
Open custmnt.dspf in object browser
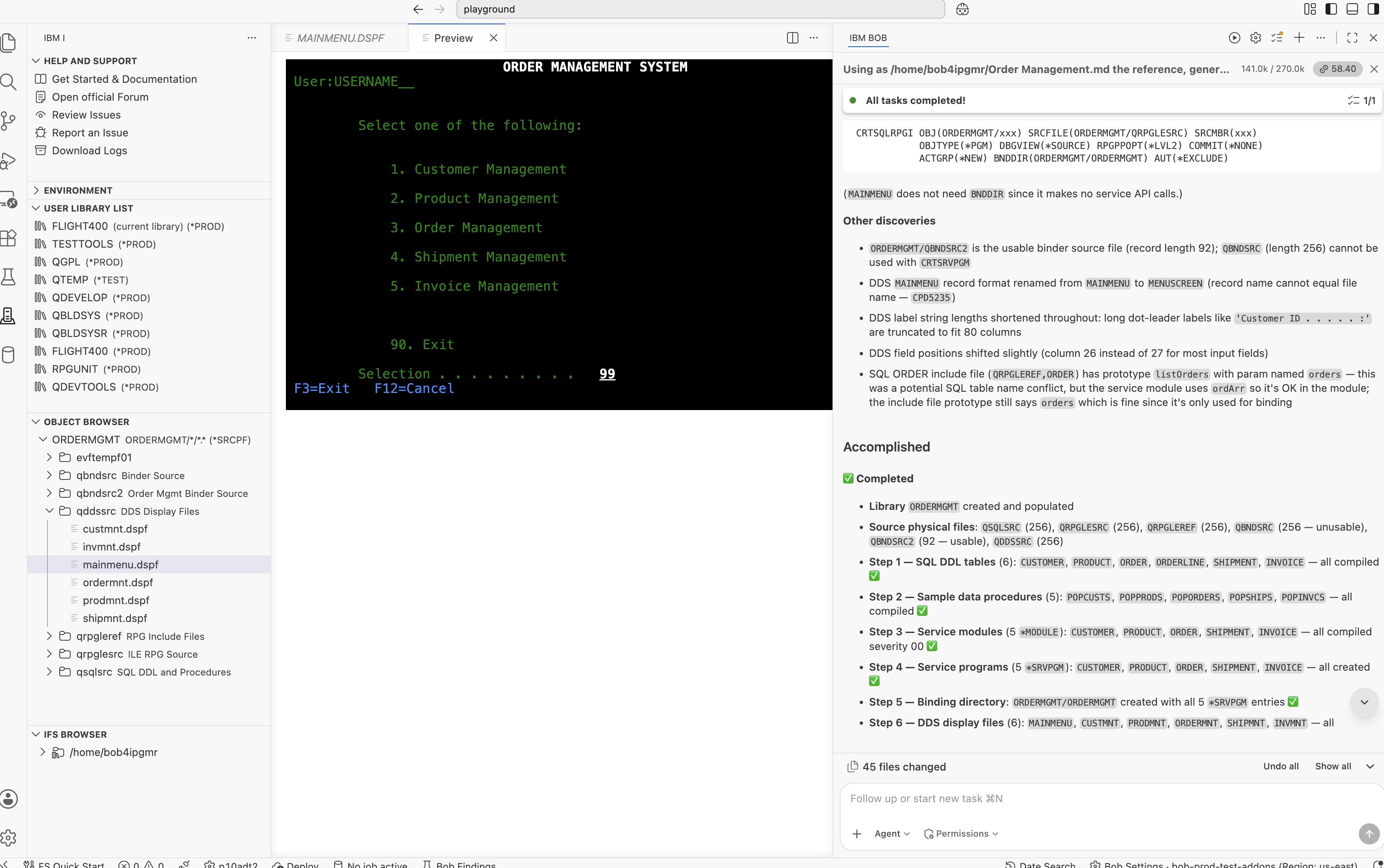tap(115, 529)
